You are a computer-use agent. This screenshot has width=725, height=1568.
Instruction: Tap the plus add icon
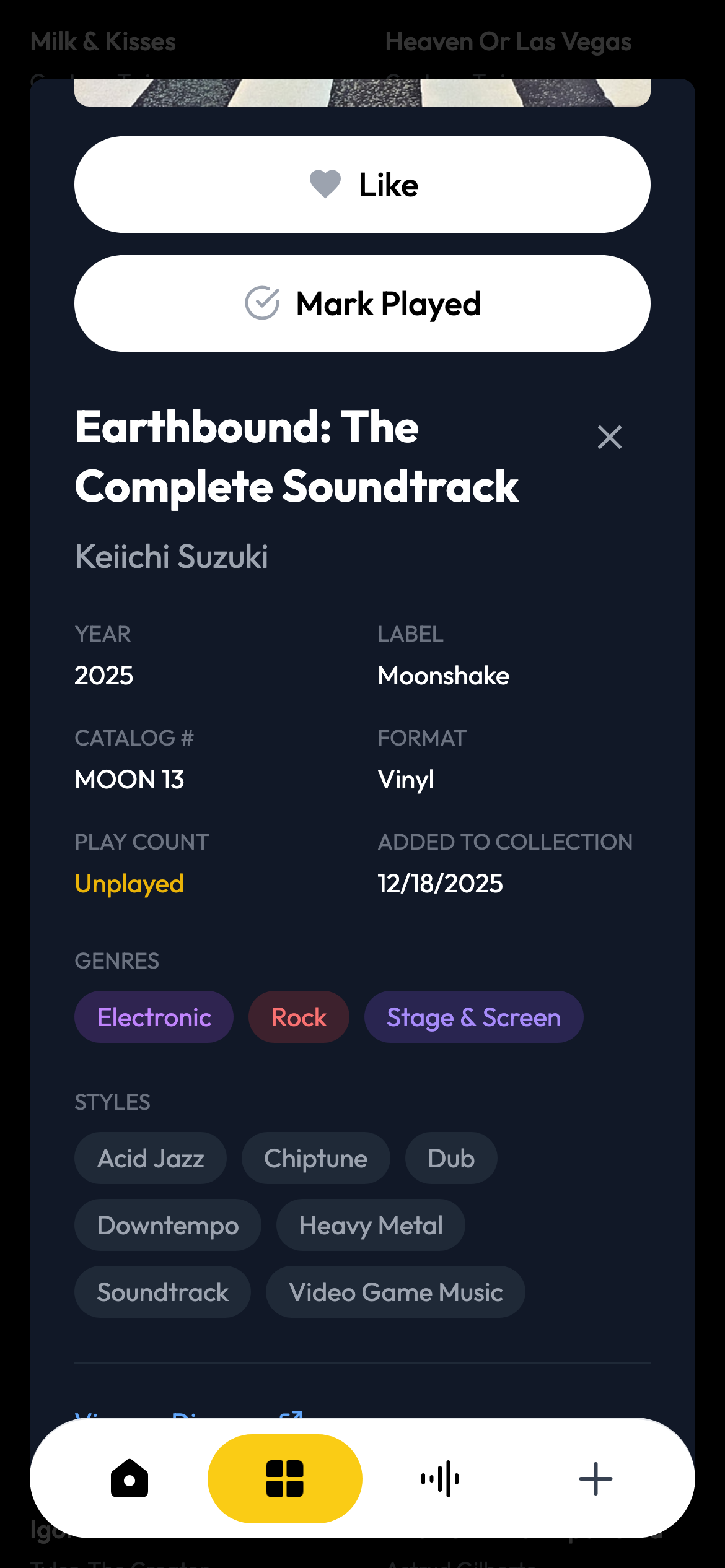click(595, 1479)
